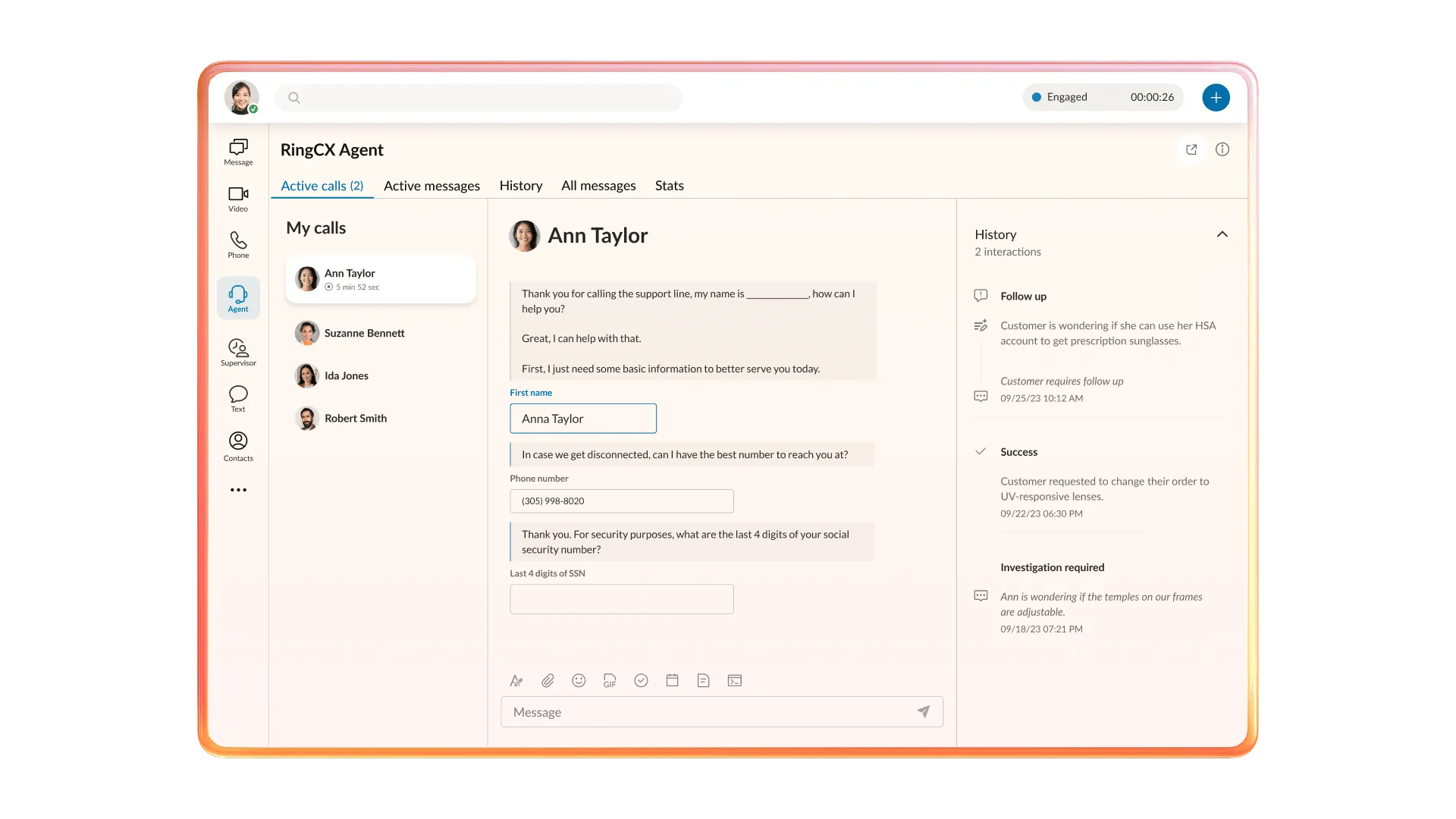Select Robert Smith's call
Image resolution: width=1456 pixels, height=819 pixels.
(x=355, y=418)
